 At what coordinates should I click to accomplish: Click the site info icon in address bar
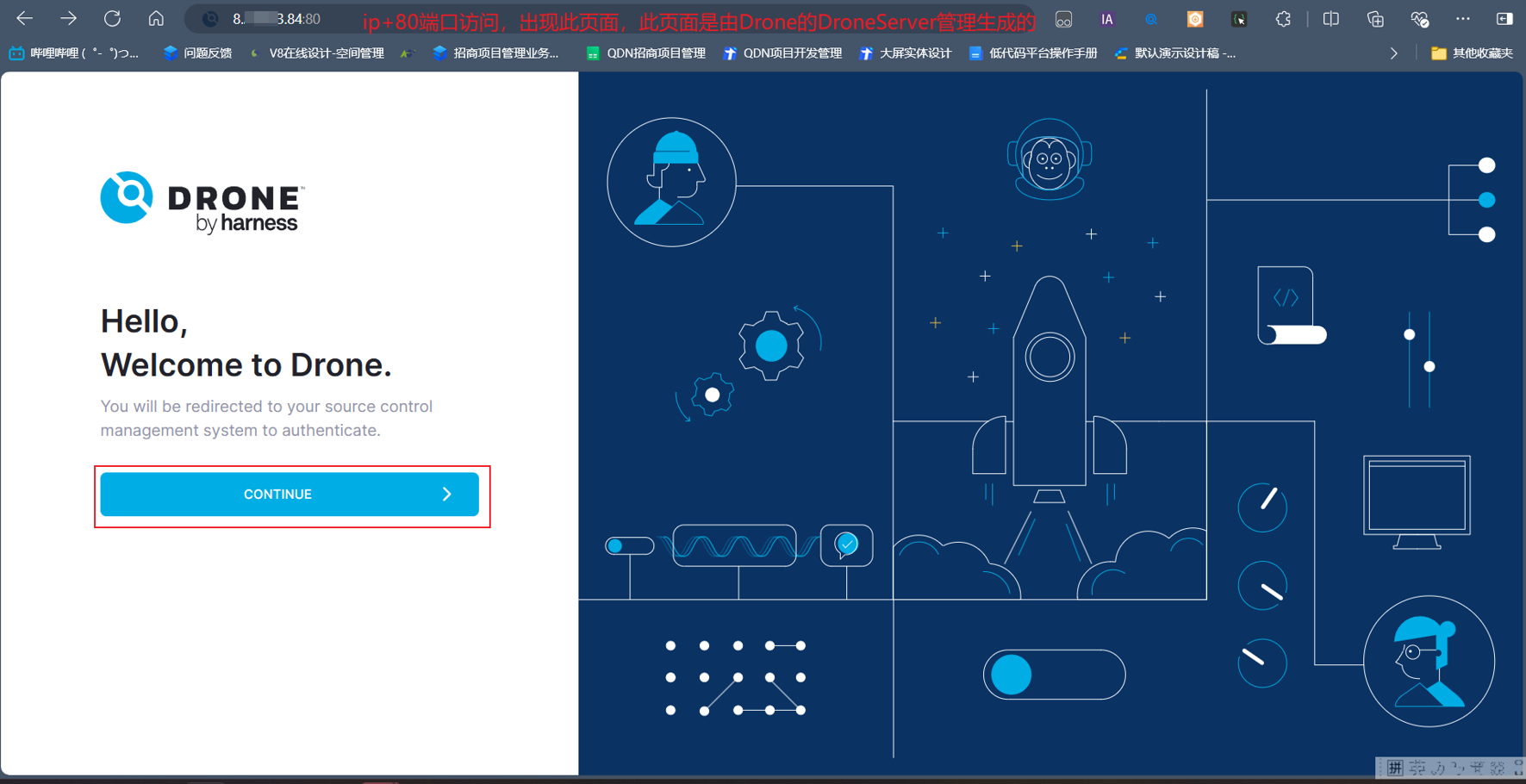[x=210, y=19]
